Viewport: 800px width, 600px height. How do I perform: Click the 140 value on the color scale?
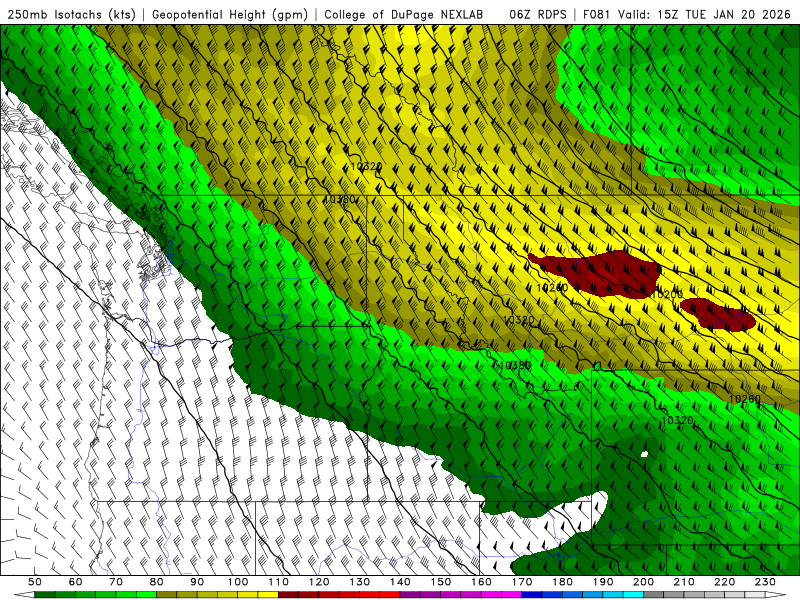[400, 582]
